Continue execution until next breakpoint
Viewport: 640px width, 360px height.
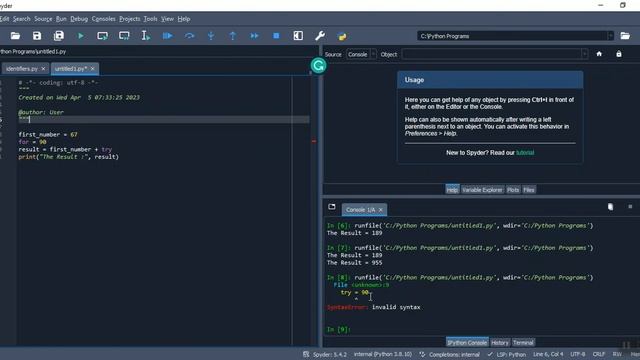(x=254, y=36)
